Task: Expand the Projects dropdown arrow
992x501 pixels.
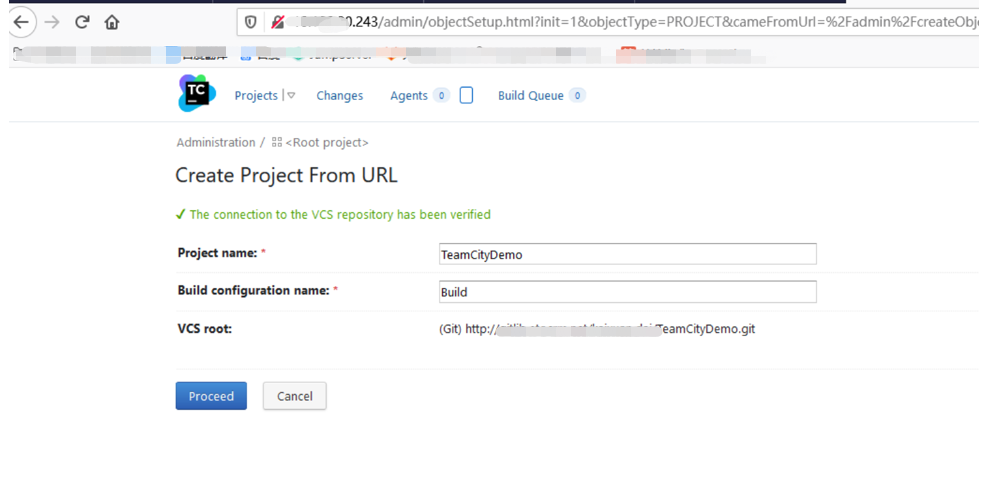Action: tap(291, 96)
